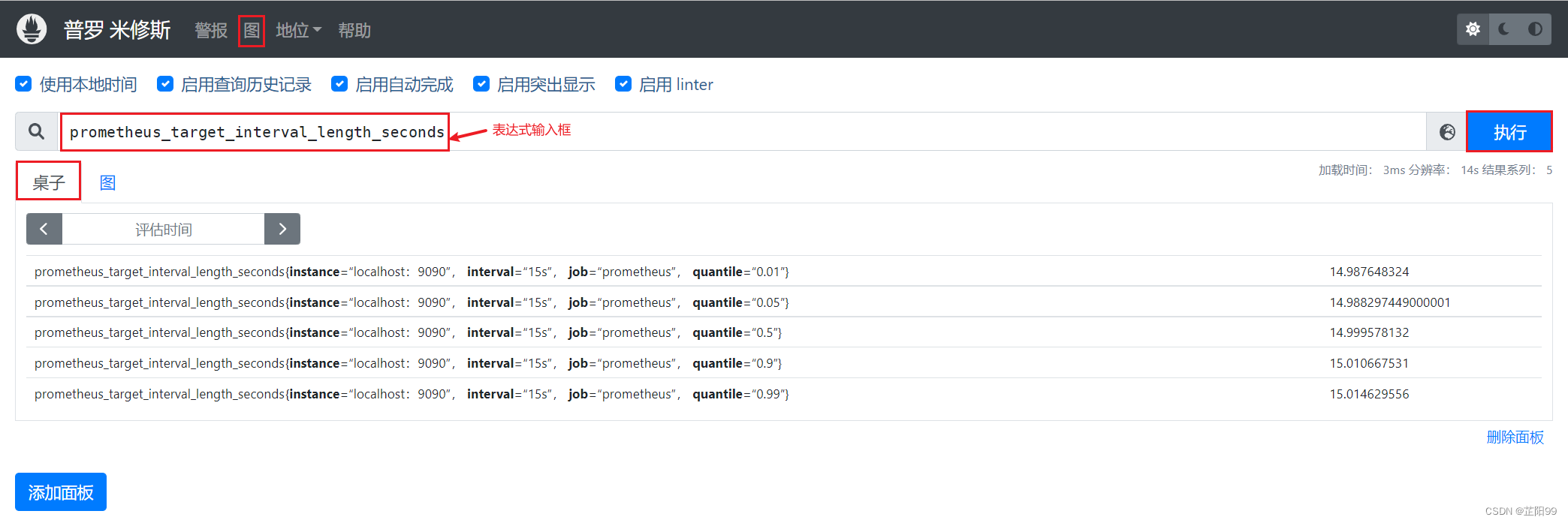Toggle 启用突出显示 checkbox

[x=481, y=84]
